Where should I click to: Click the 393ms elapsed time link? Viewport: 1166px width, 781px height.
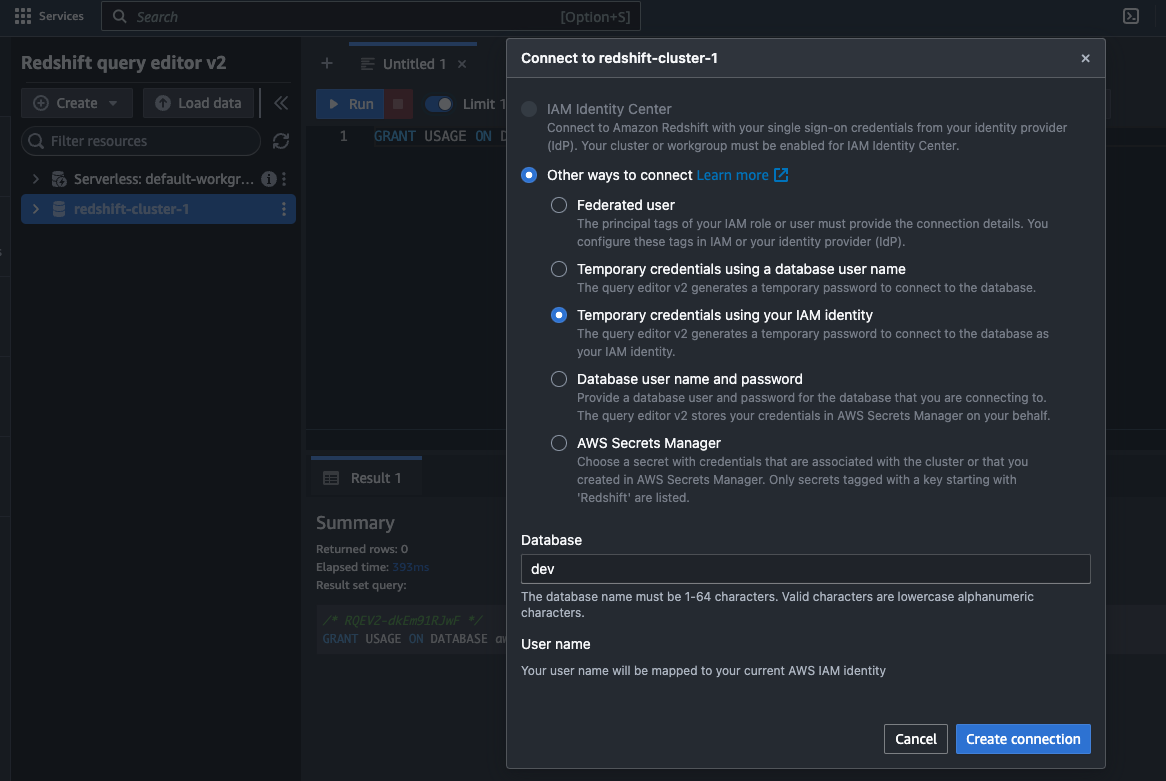click(410, 567)
